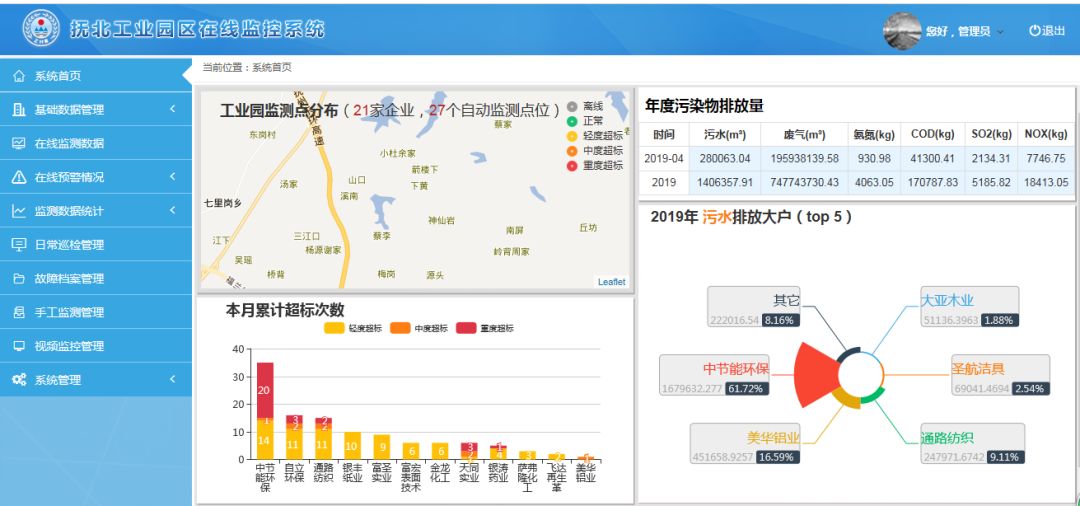Image resolution: width=1080 pixels, height=506 pixels.
Task: Open 系统首页 menu item
Action: click(x=96, y=76)
